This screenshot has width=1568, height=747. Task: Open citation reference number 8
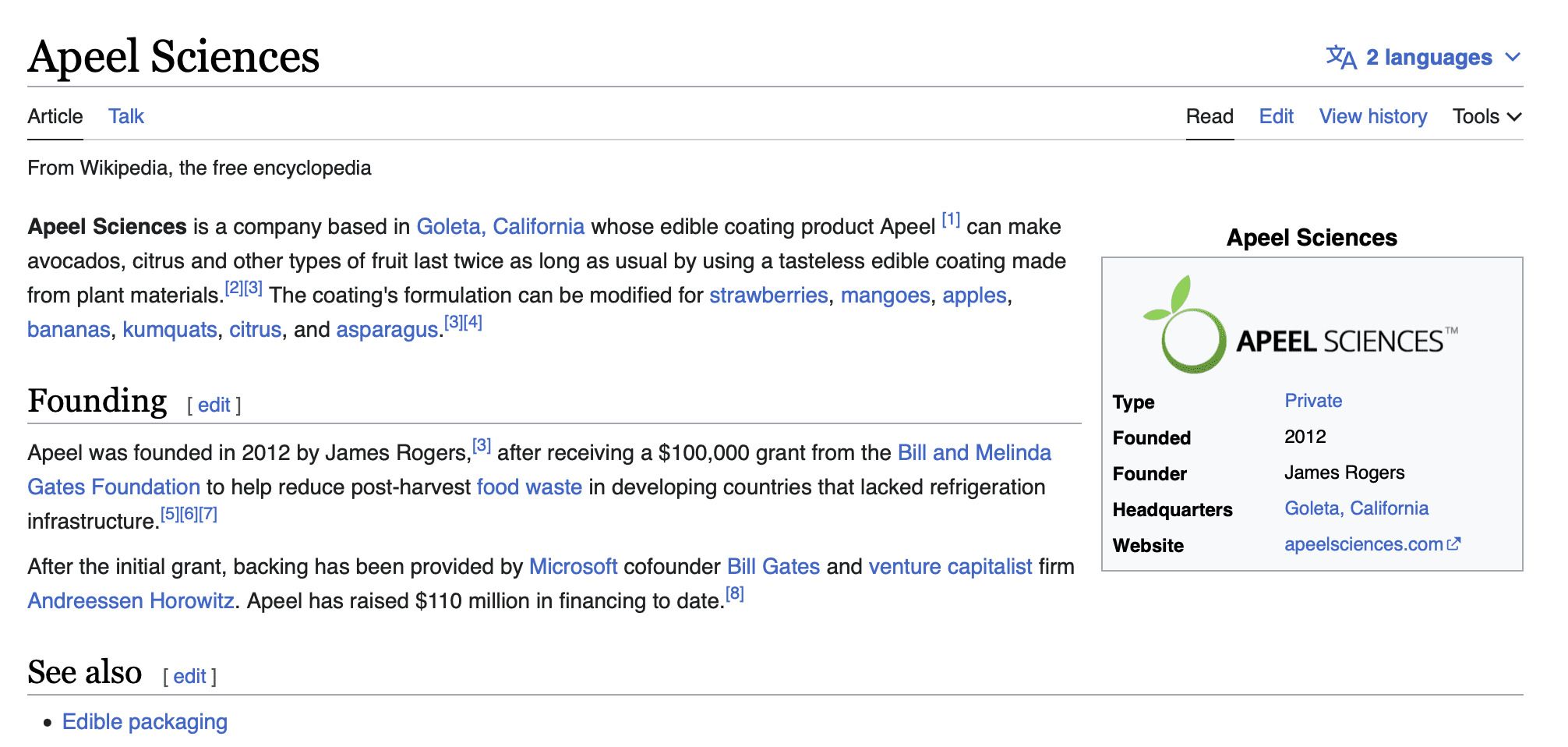tap(734, 594)
